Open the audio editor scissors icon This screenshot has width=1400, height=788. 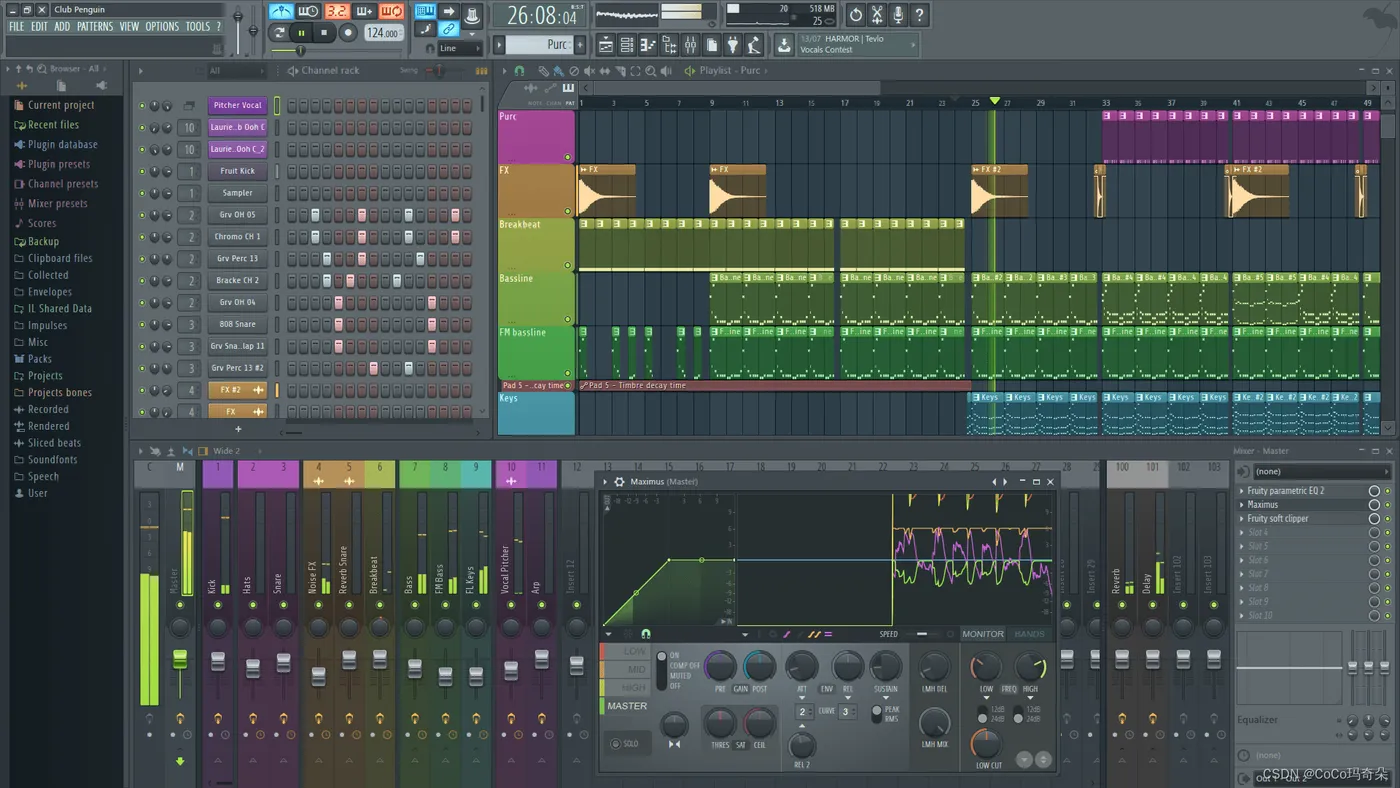877,15
